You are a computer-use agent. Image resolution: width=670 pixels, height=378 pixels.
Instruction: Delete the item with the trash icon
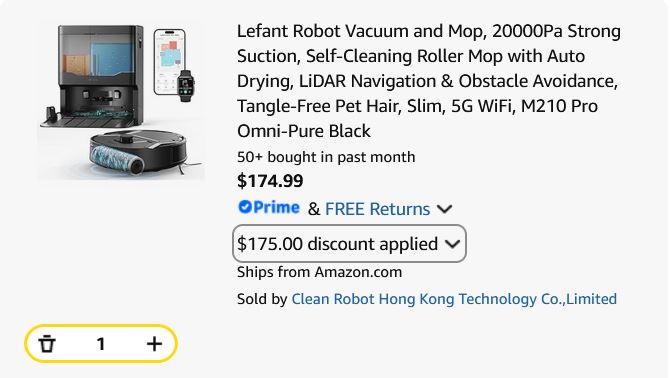coord(47,344)
